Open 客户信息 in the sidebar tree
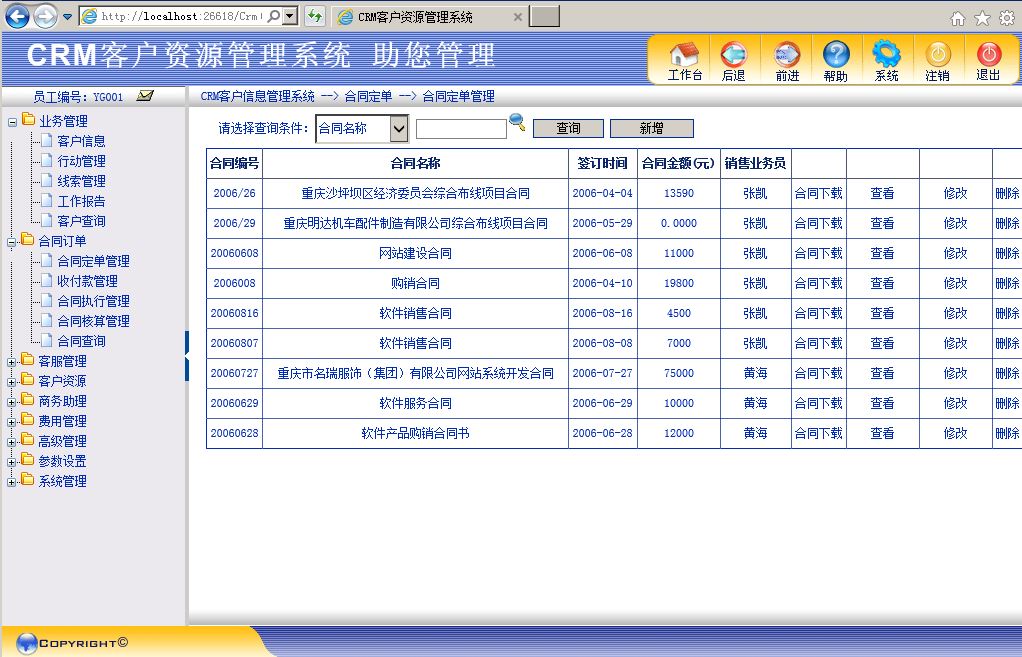Image resolution: width=1022 pixels, height=657 pixels. click(81, 141)
